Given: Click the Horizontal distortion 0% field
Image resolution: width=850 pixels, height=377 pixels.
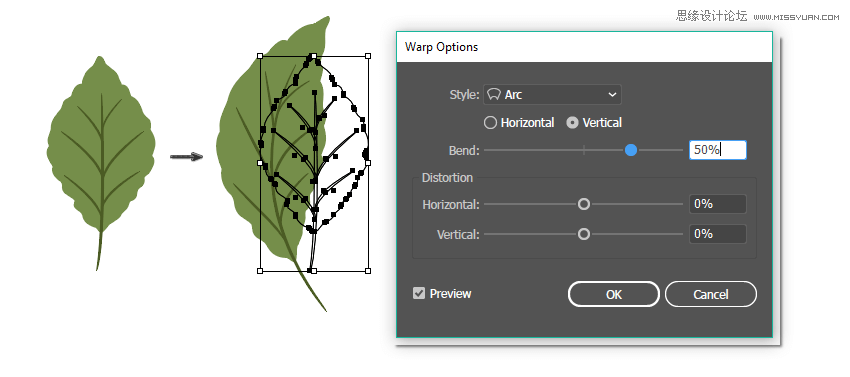Looking at the screenshot, I should 718,204.
